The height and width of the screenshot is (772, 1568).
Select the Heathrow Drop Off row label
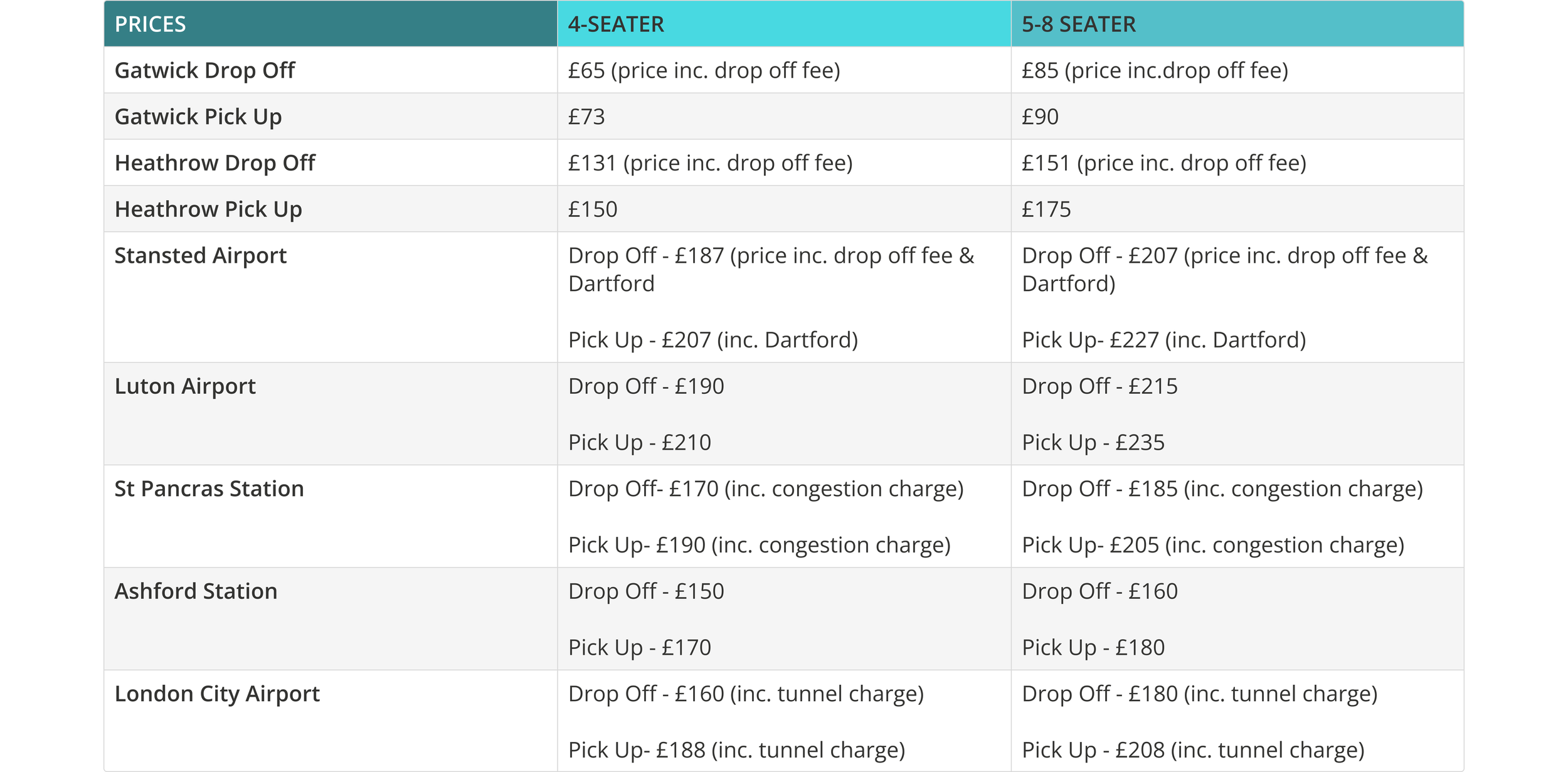tap(215, 163)
